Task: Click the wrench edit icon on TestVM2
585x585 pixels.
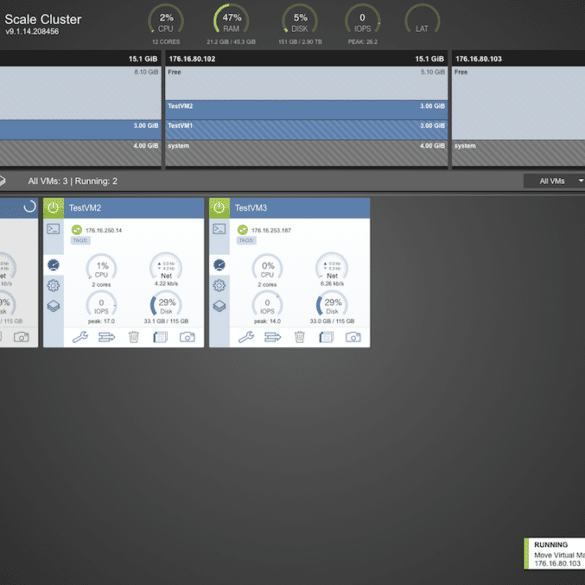Action: (x=80, y=337)
